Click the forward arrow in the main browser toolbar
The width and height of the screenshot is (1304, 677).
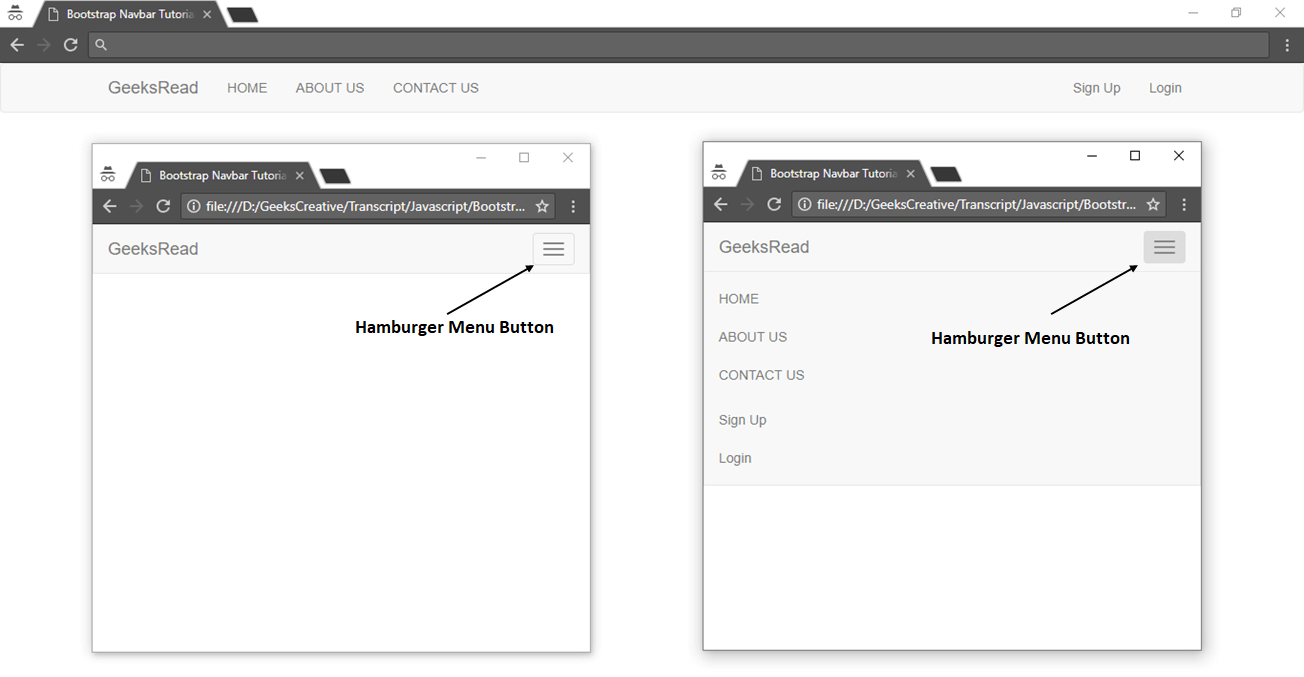click(43, 44)
